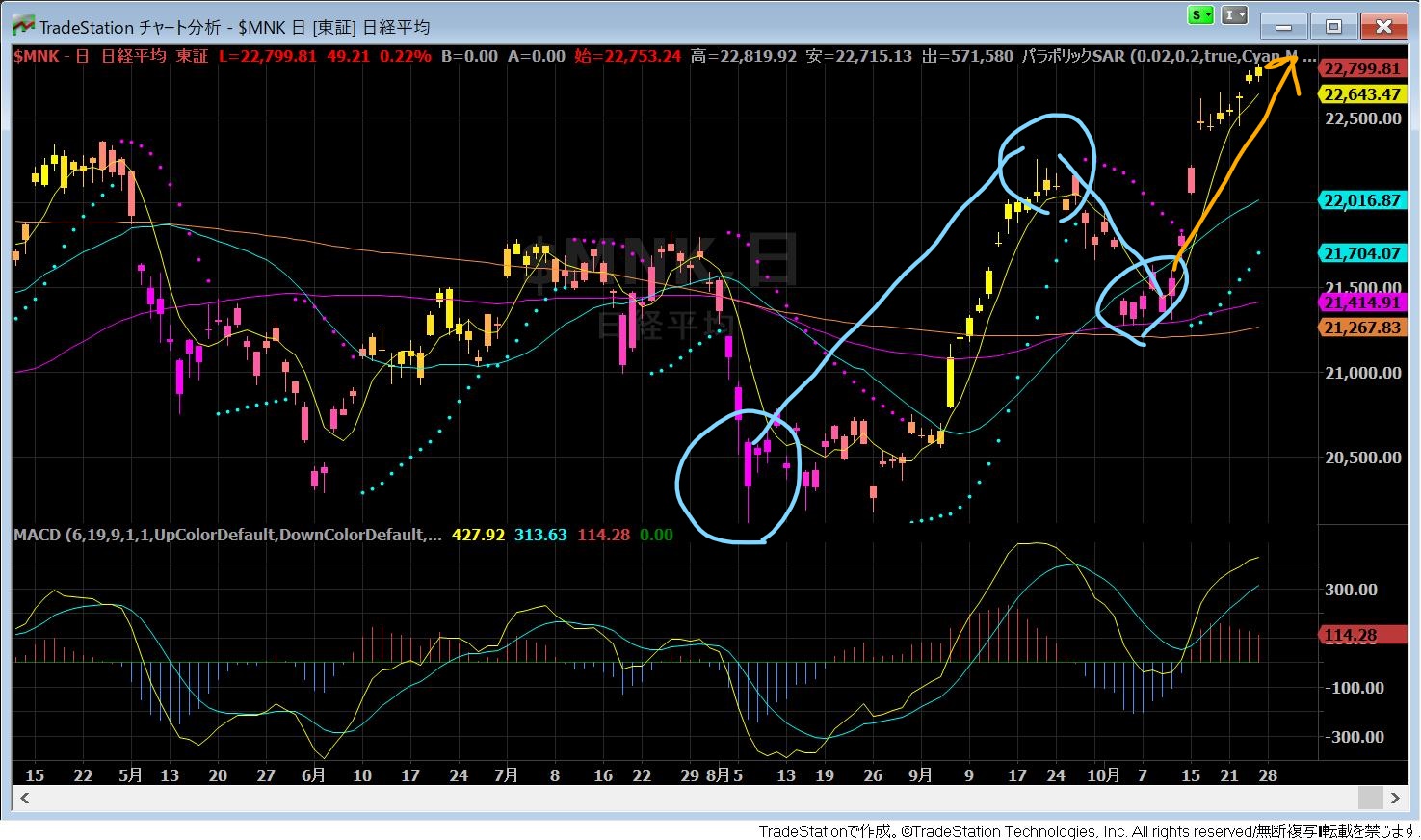Click the '21,000.00' price axis label
The image size is (1421, 840).
1363,373
